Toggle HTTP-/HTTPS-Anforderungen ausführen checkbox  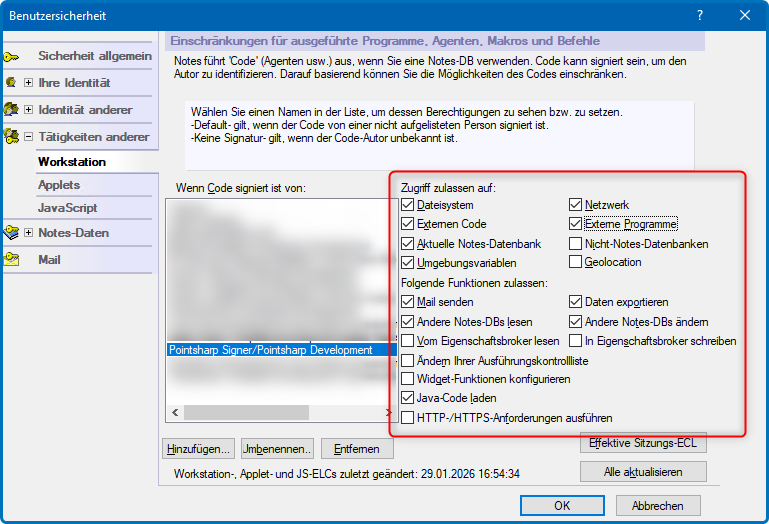pyautogui.click(x=407, y=418)
